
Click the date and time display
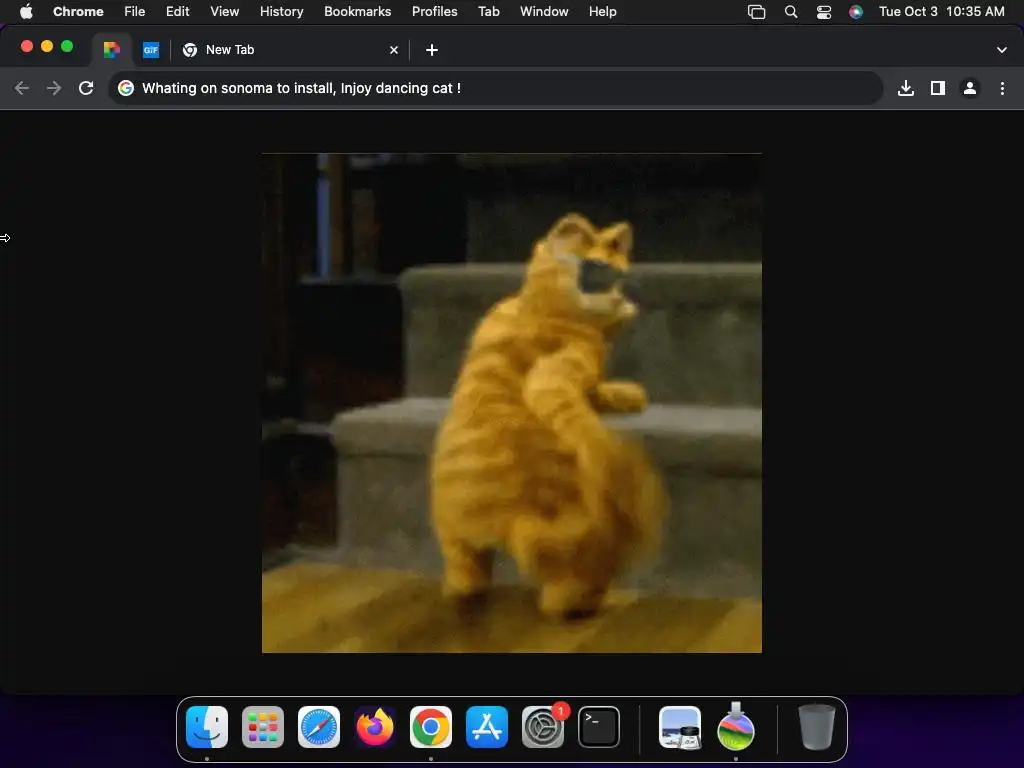941,11
